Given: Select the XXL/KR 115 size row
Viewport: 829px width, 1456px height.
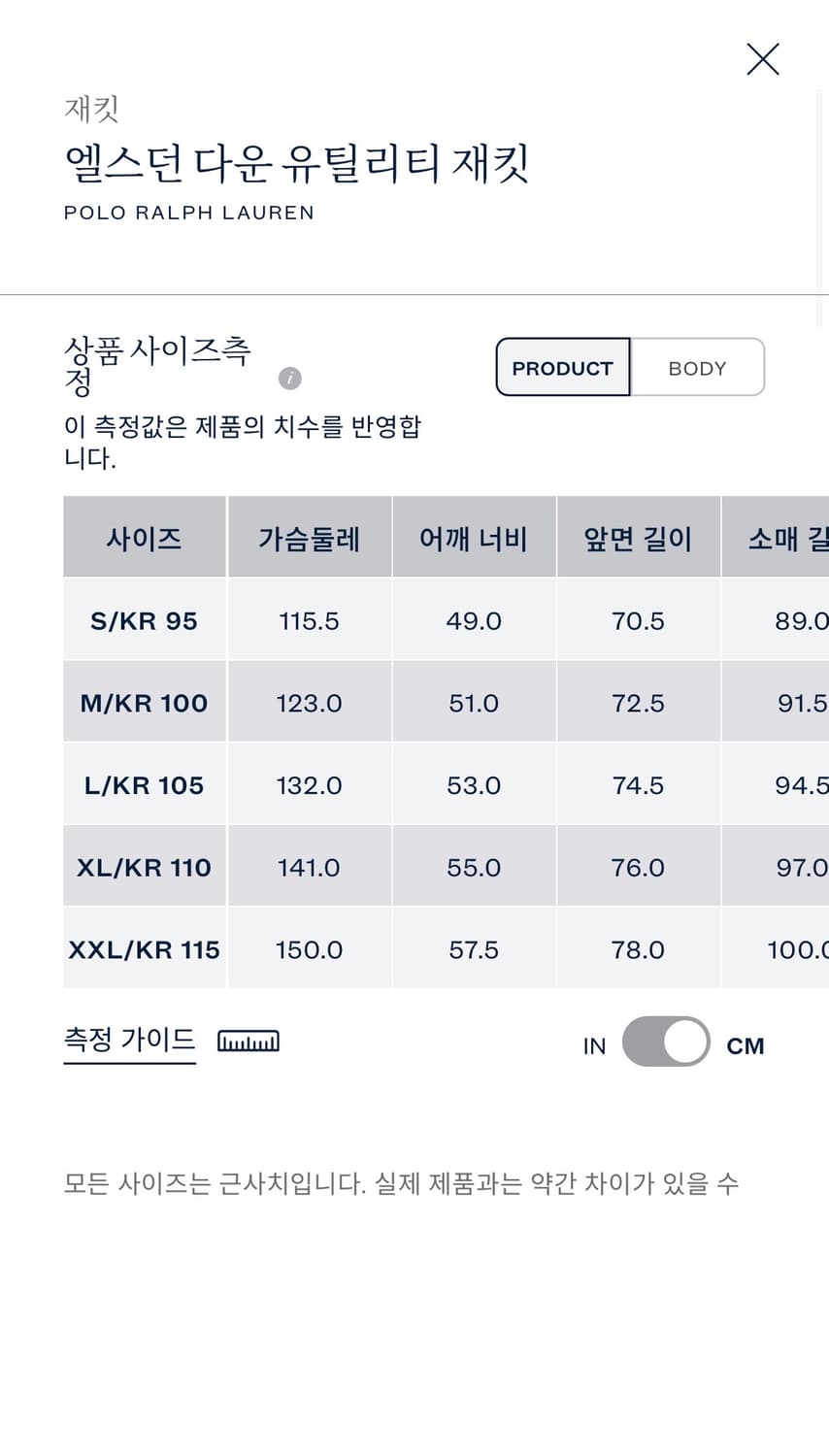Looking at the screenshot, I should tap(144, 948).
